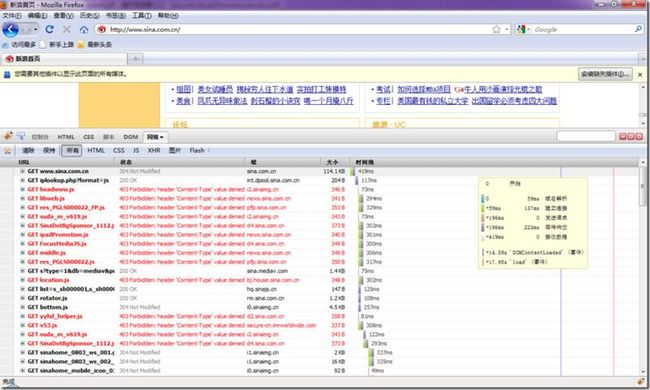This screenshot has height=390, width=650.
Task: Reload the page with the refresh icon
Action: pos(50,29)
